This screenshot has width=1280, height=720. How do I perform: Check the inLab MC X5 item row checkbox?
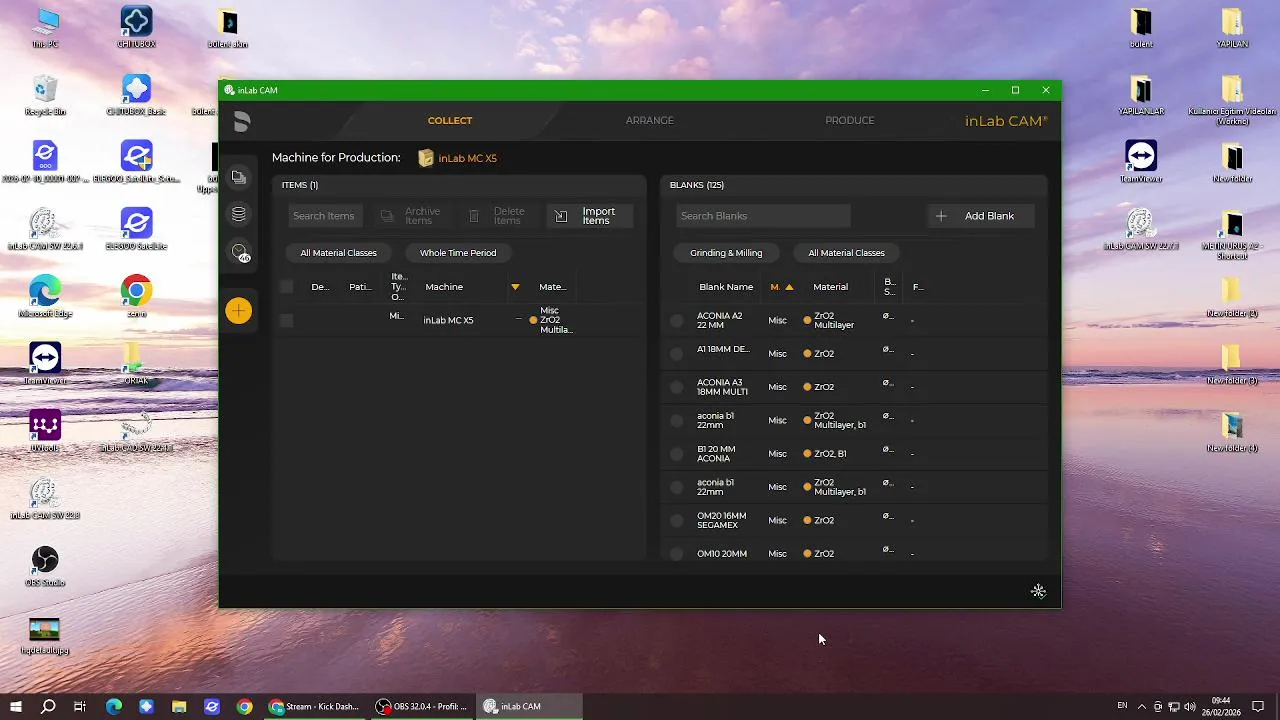tap(286, 320)
